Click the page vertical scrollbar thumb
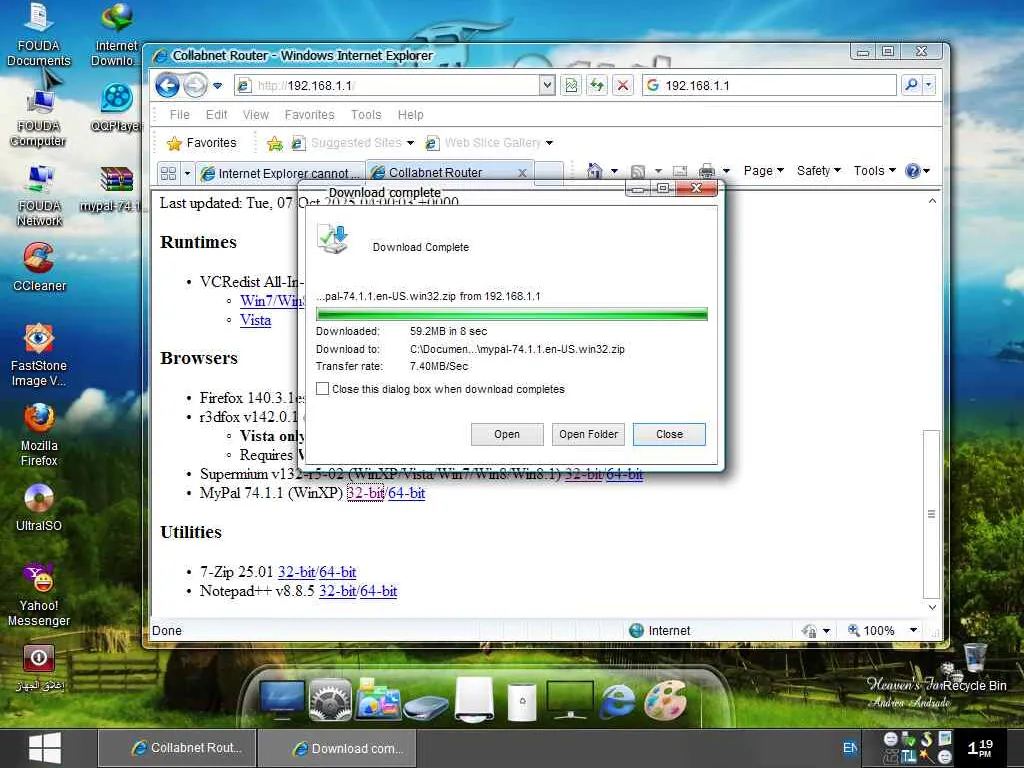 click(932, 514)
